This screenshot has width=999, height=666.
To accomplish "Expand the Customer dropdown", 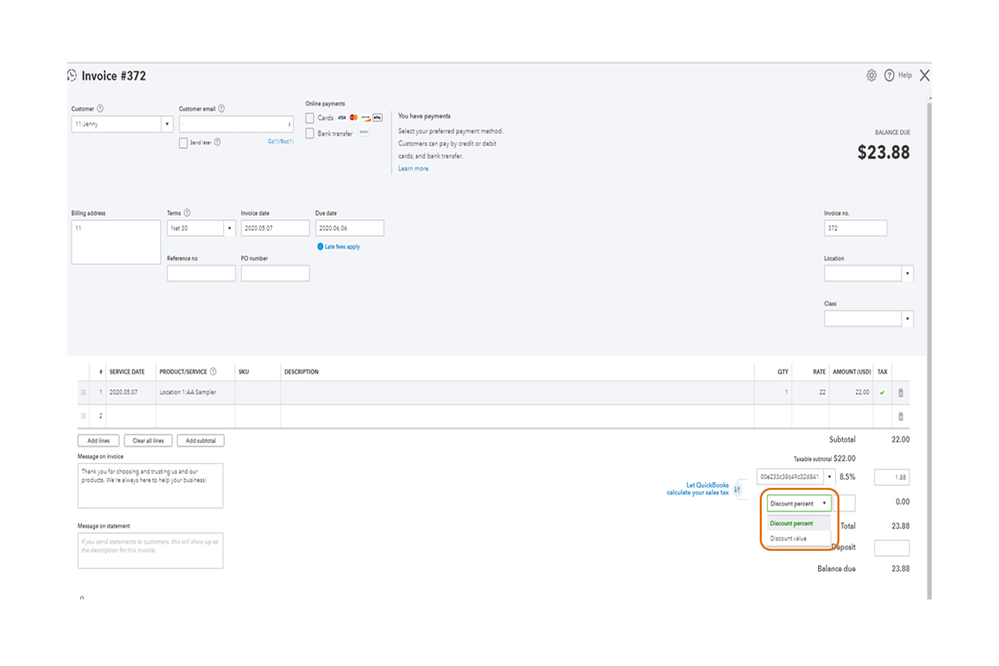I will click(166, 124).
